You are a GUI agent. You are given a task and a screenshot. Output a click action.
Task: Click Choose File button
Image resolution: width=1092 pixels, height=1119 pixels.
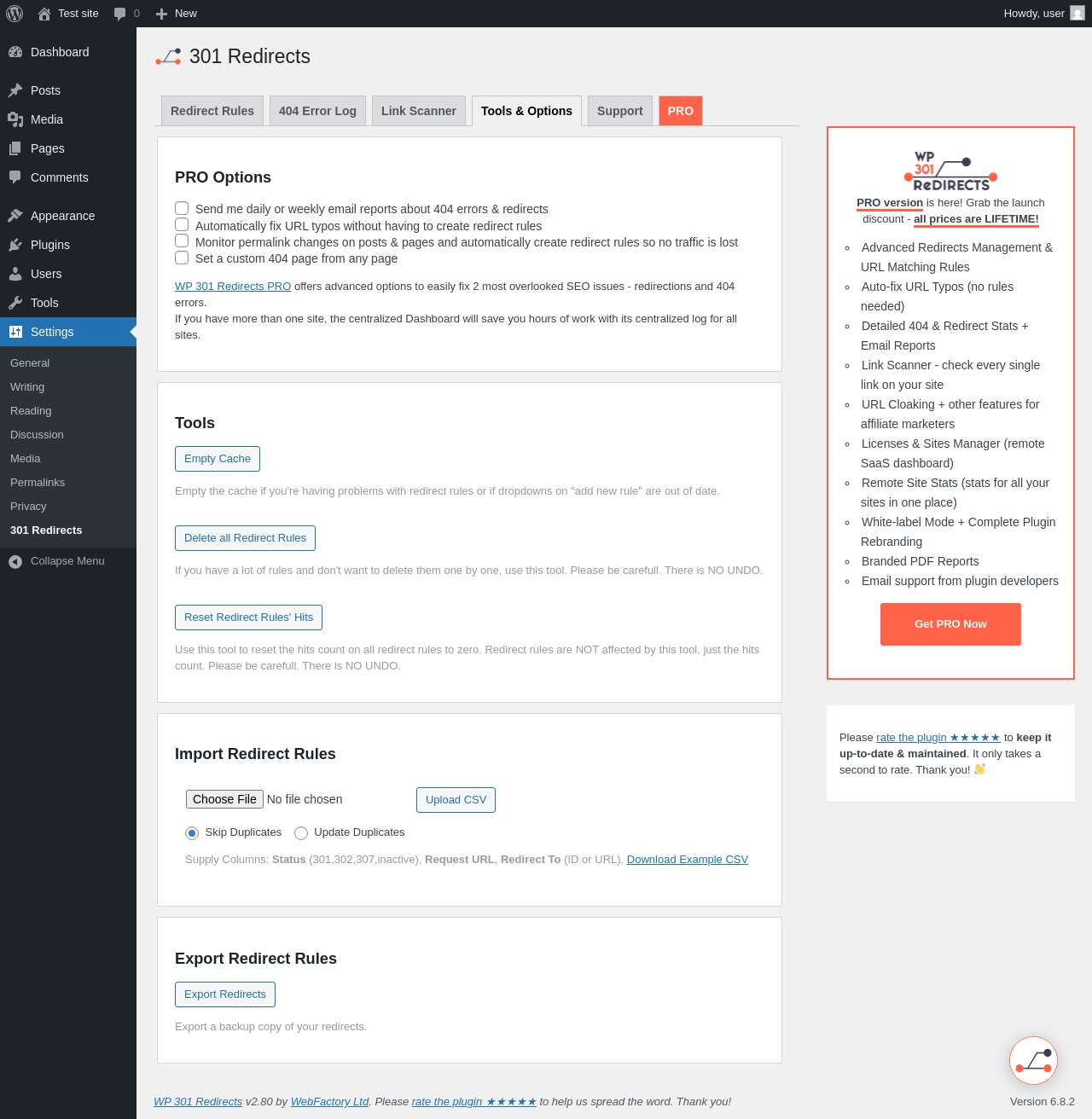coord(224,799)
